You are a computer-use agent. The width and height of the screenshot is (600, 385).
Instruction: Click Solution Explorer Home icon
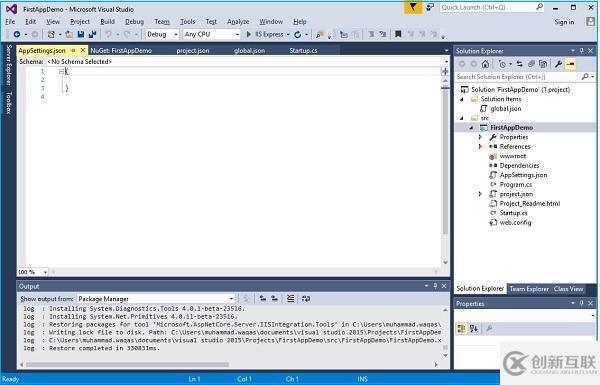(485, 64)
